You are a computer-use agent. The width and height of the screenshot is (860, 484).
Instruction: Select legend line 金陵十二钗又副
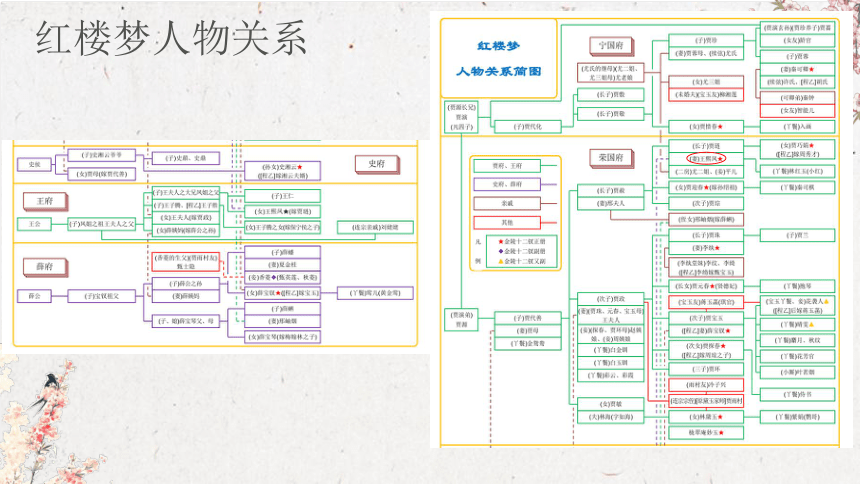point(522,261)
